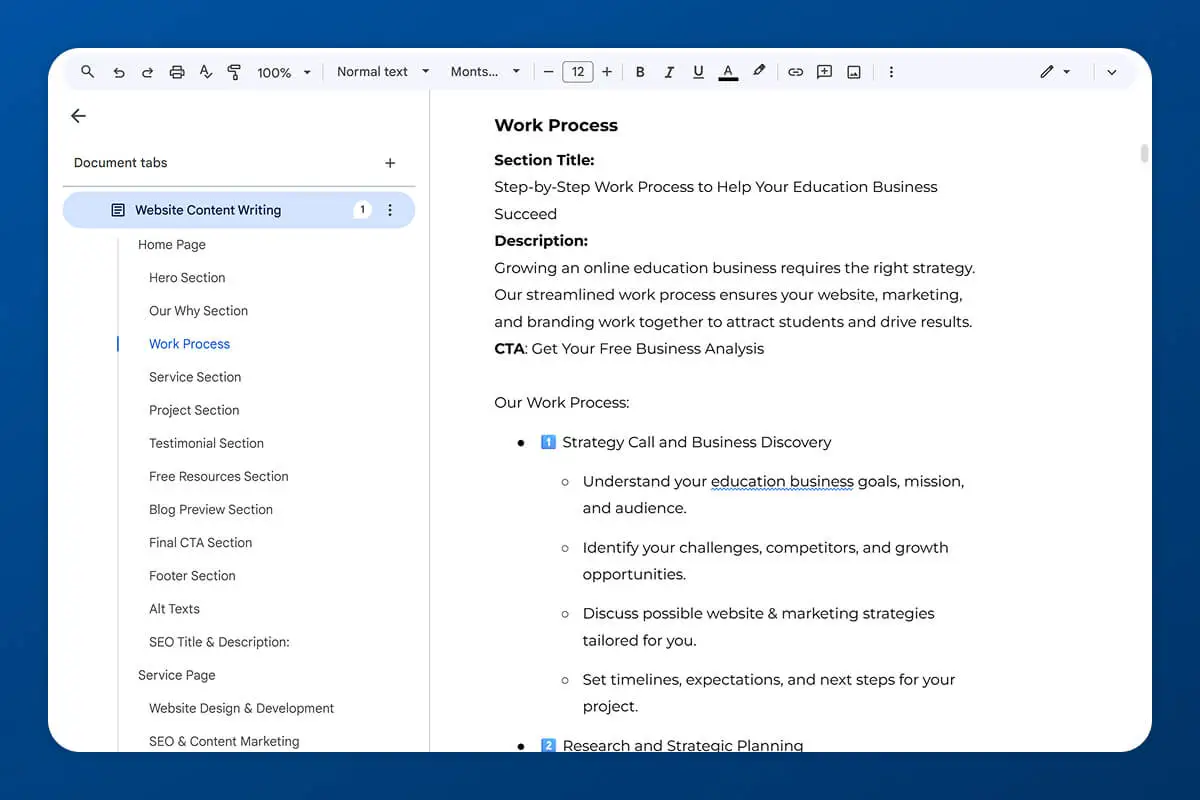The image size is (1200, 800).
Task: Open the zoom level dropdown
Action: click(x=284, y=71)
